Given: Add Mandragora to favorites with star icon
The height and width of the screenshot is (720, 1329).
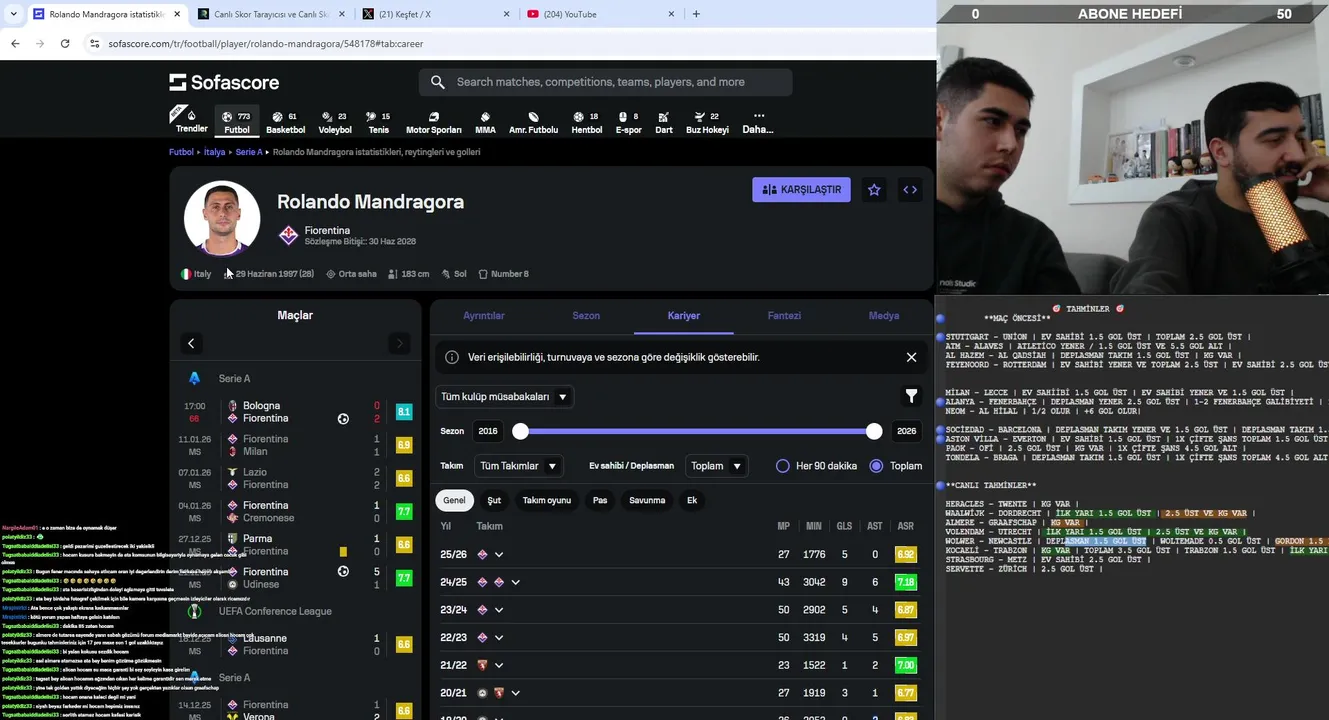Looking at the screenshot, I should [874, 190].
